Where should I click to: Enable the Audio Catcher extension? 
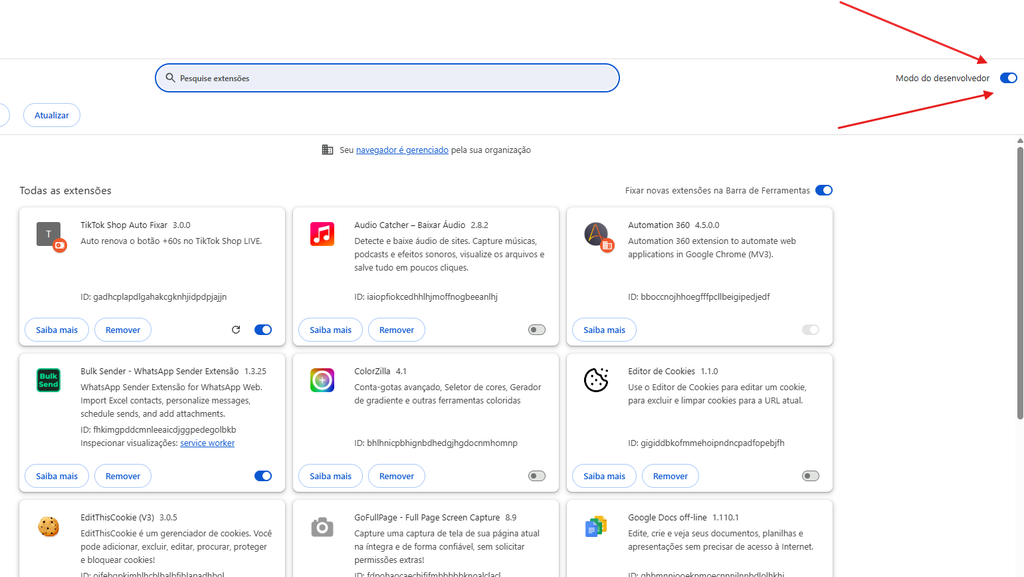[537, 330]
